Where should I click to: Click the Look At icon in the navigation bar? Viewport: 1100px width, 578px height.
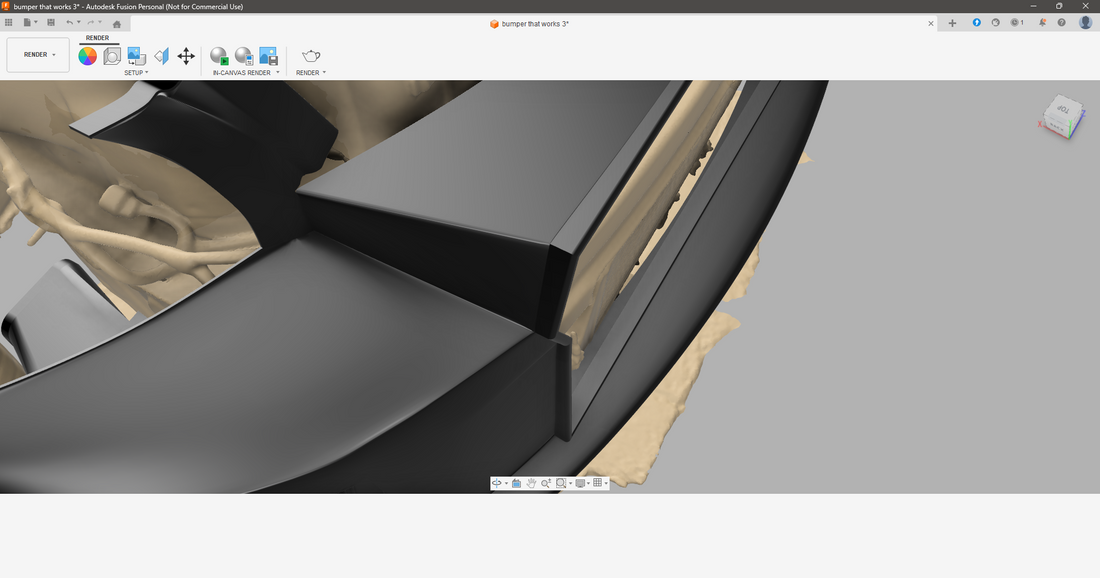click(516, 483)
